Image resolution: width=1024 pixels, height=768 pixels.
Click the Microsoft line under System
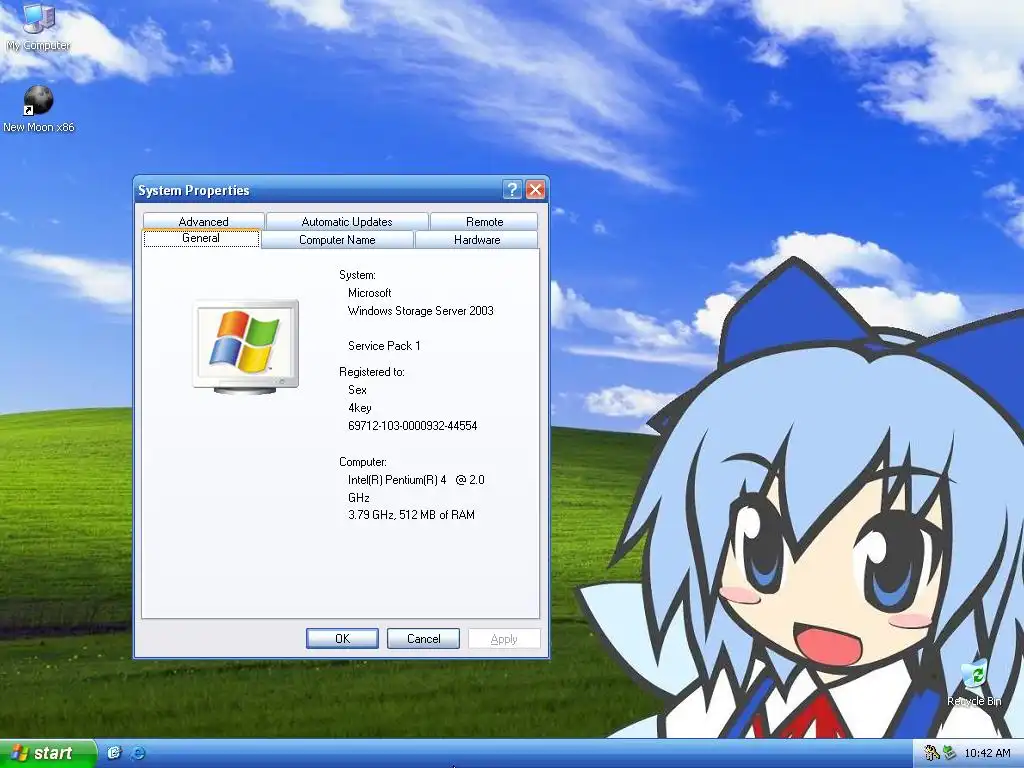point(370,293)
